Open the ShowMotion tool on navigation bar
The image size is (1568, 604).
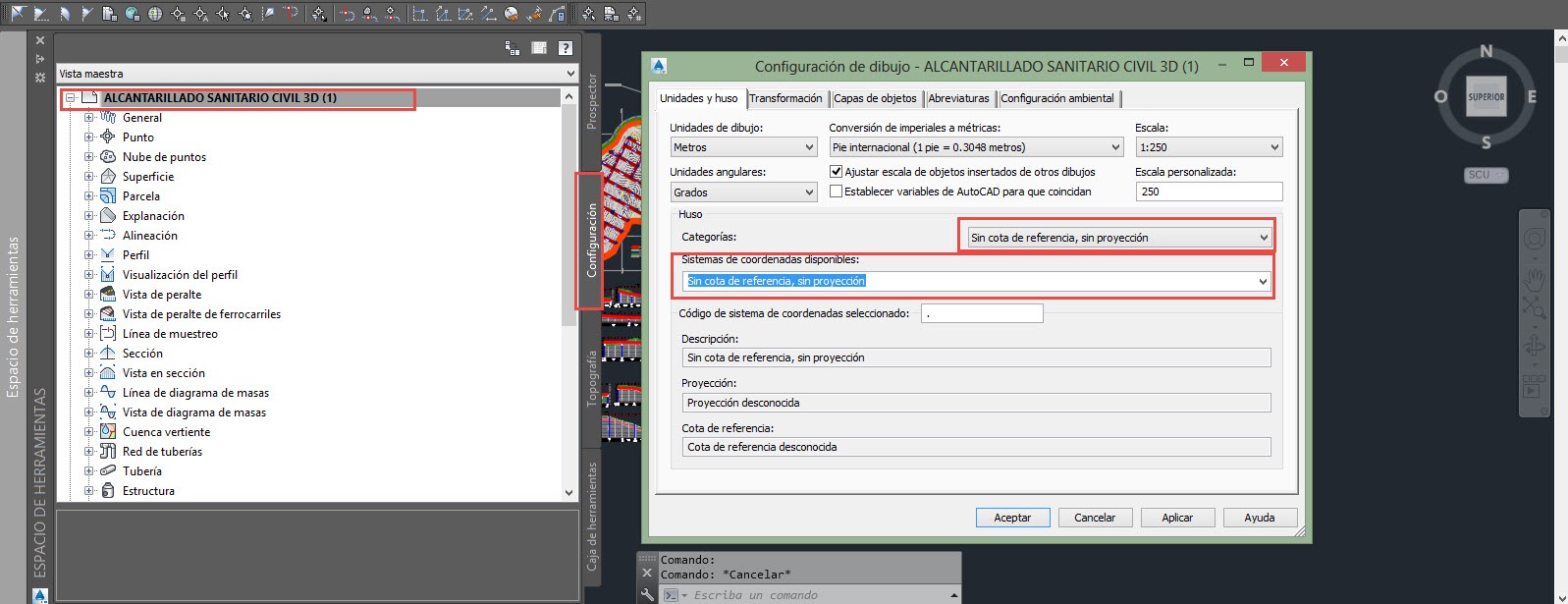[1533, 386]
